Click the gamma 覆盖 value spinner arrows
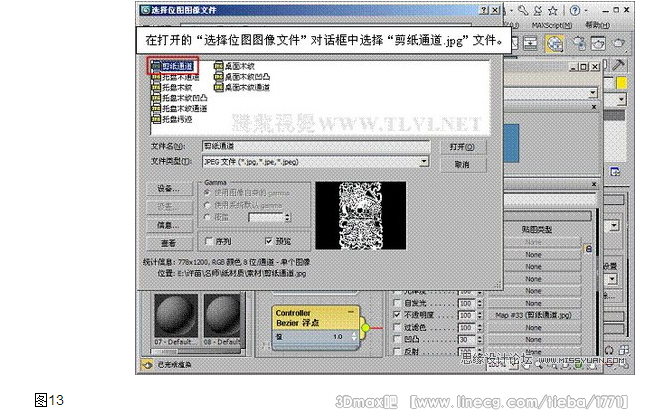 [x=287, y=217]
